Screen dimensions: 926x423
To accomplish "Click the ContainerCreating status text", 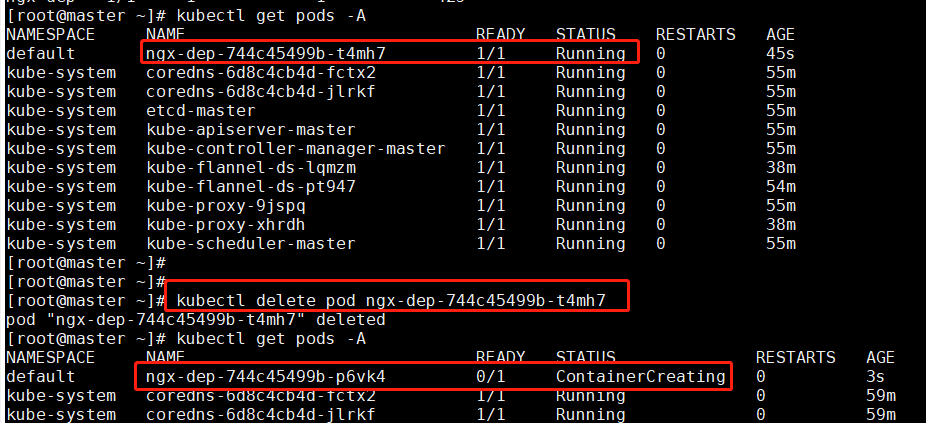I will [640, 376].
